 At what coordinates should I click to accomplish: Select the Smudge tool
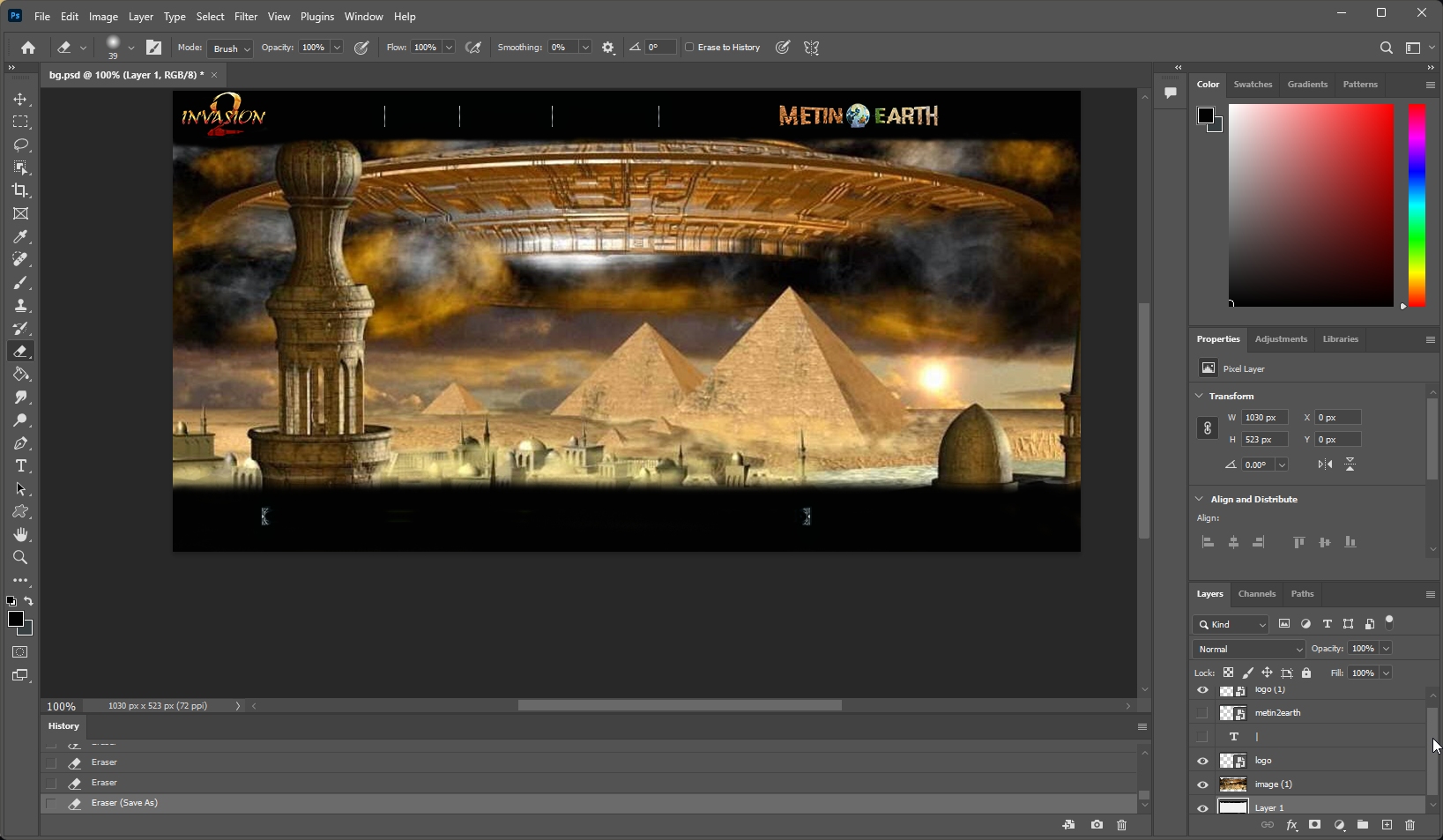(x=20, y=398)
